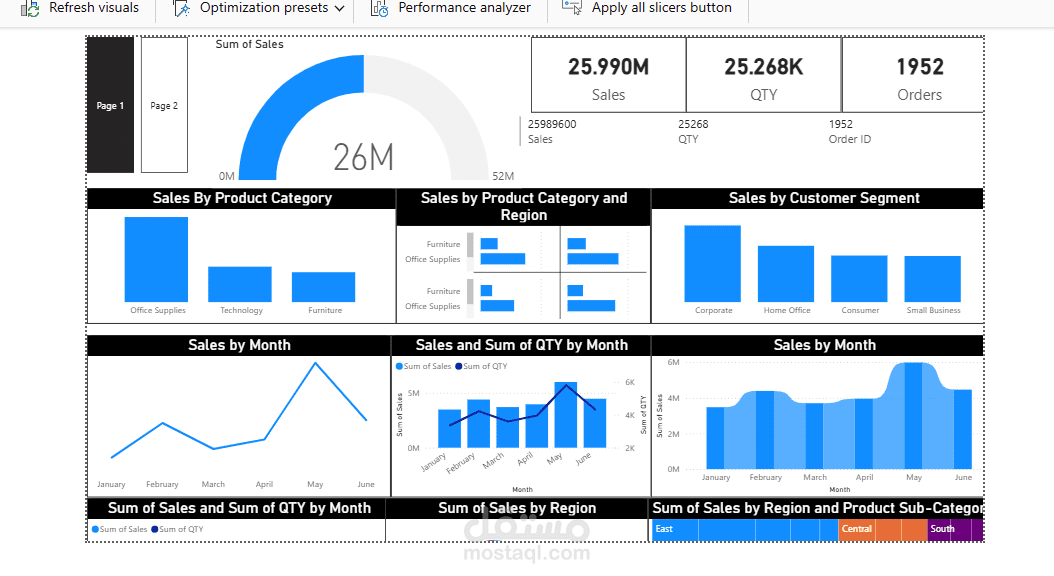Viewport: 1054px width, 576px height.
Task: Click Sum of Sales legend in combo chart
Action: (423, 366)
